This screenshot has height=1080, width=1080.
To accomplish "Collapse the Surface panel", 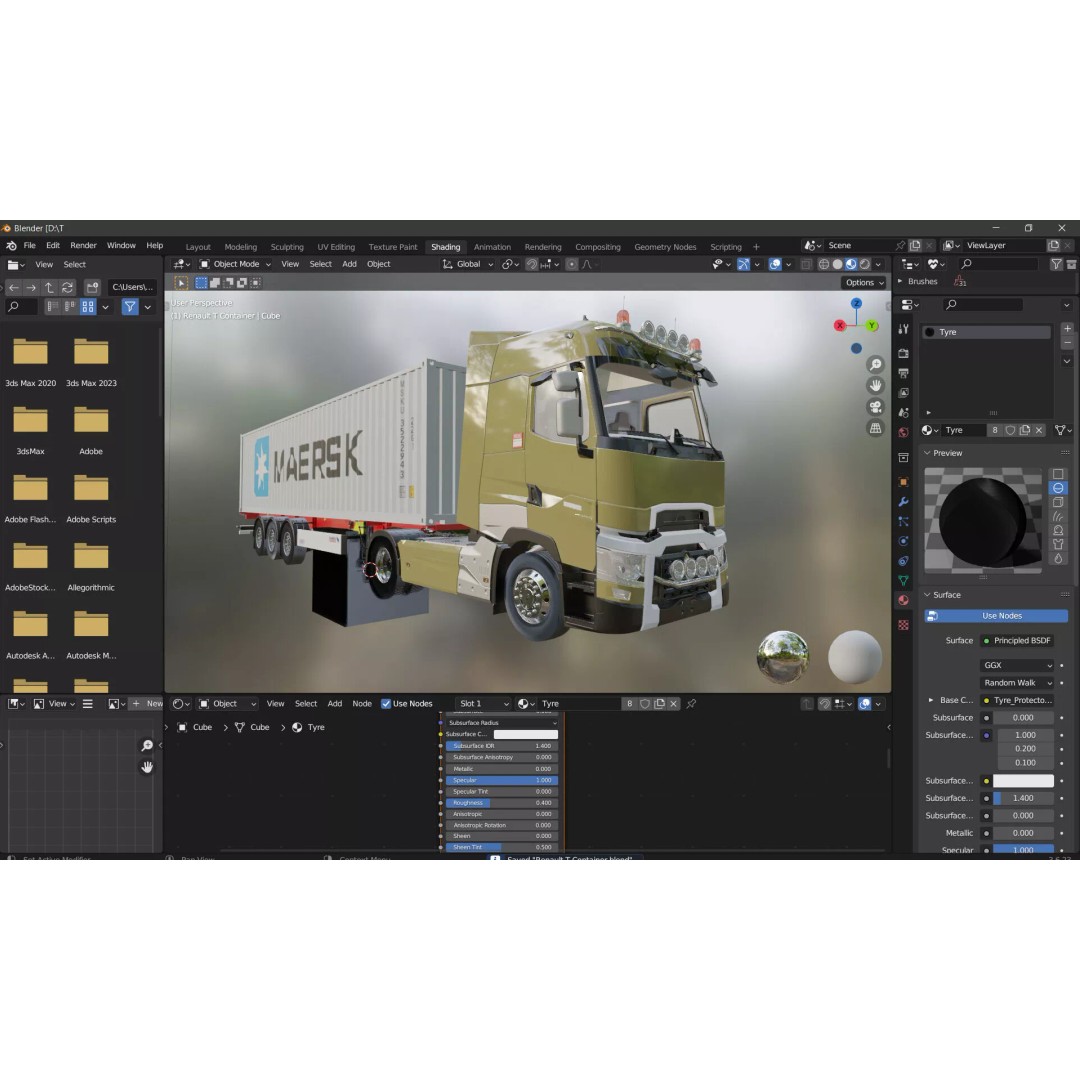I will (x=928, y=595).
